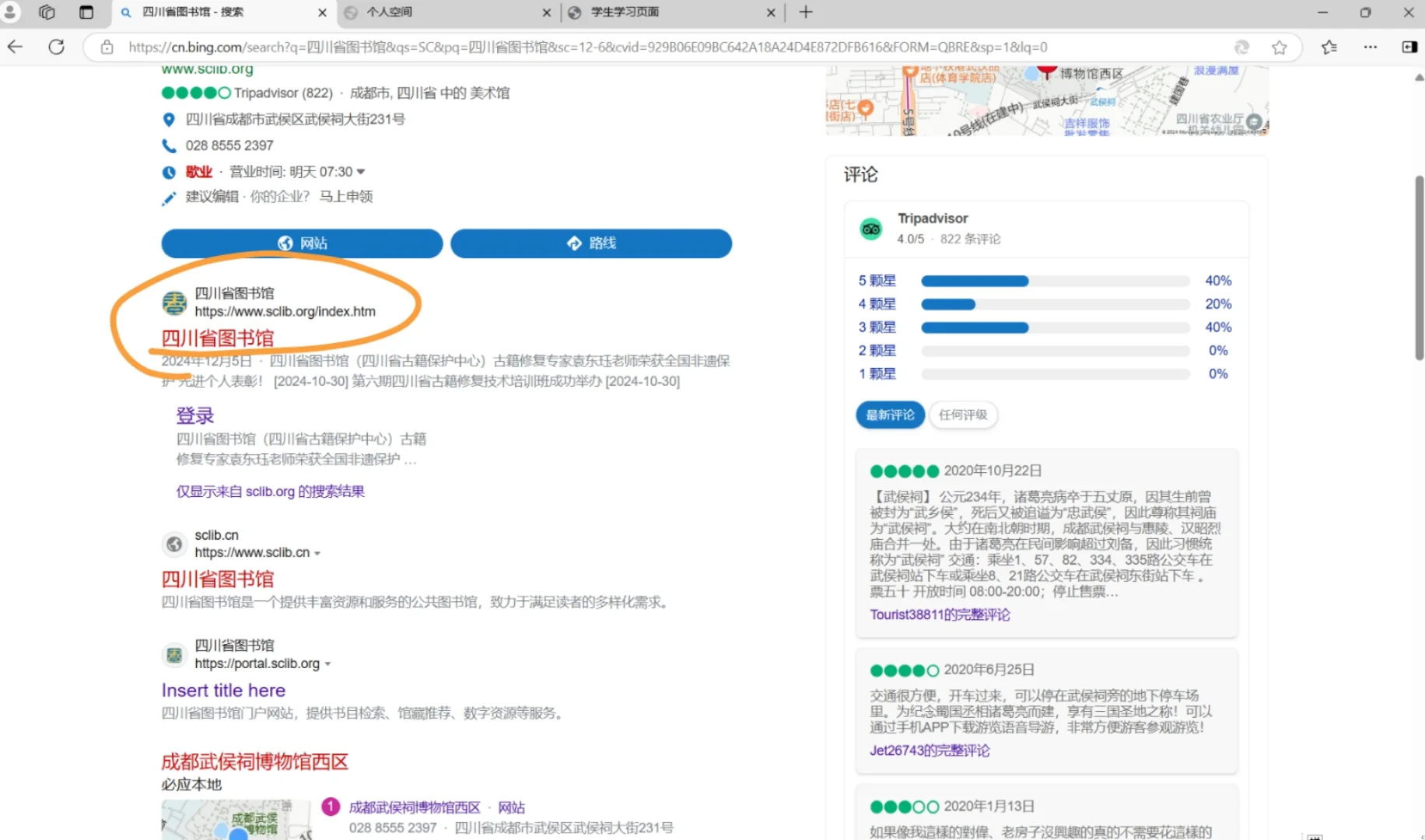Viewport: 1425px width, 840px height.
Task: Click the portal.sclib.org favicon
Action: click(174, 655)
